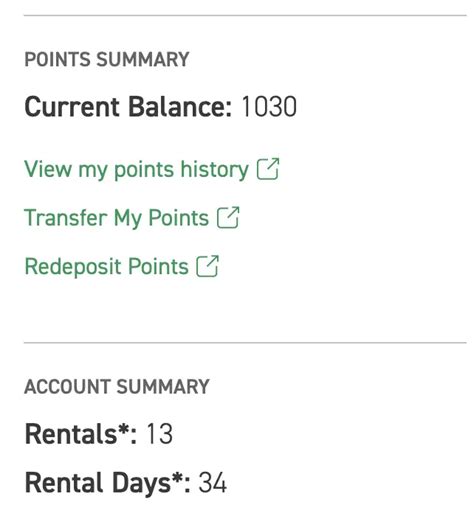Click the asterisk after Rental Days
Viewport: 474px width, 516px height.
(x=177, y=477)
